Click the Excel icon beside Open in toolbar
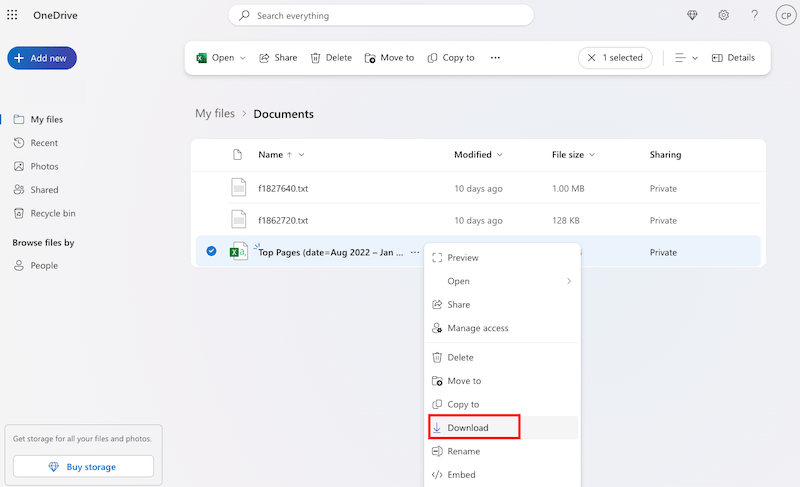The height and width of the screenshot is (487, 800). pyautogui.click(x=202, y=58)
